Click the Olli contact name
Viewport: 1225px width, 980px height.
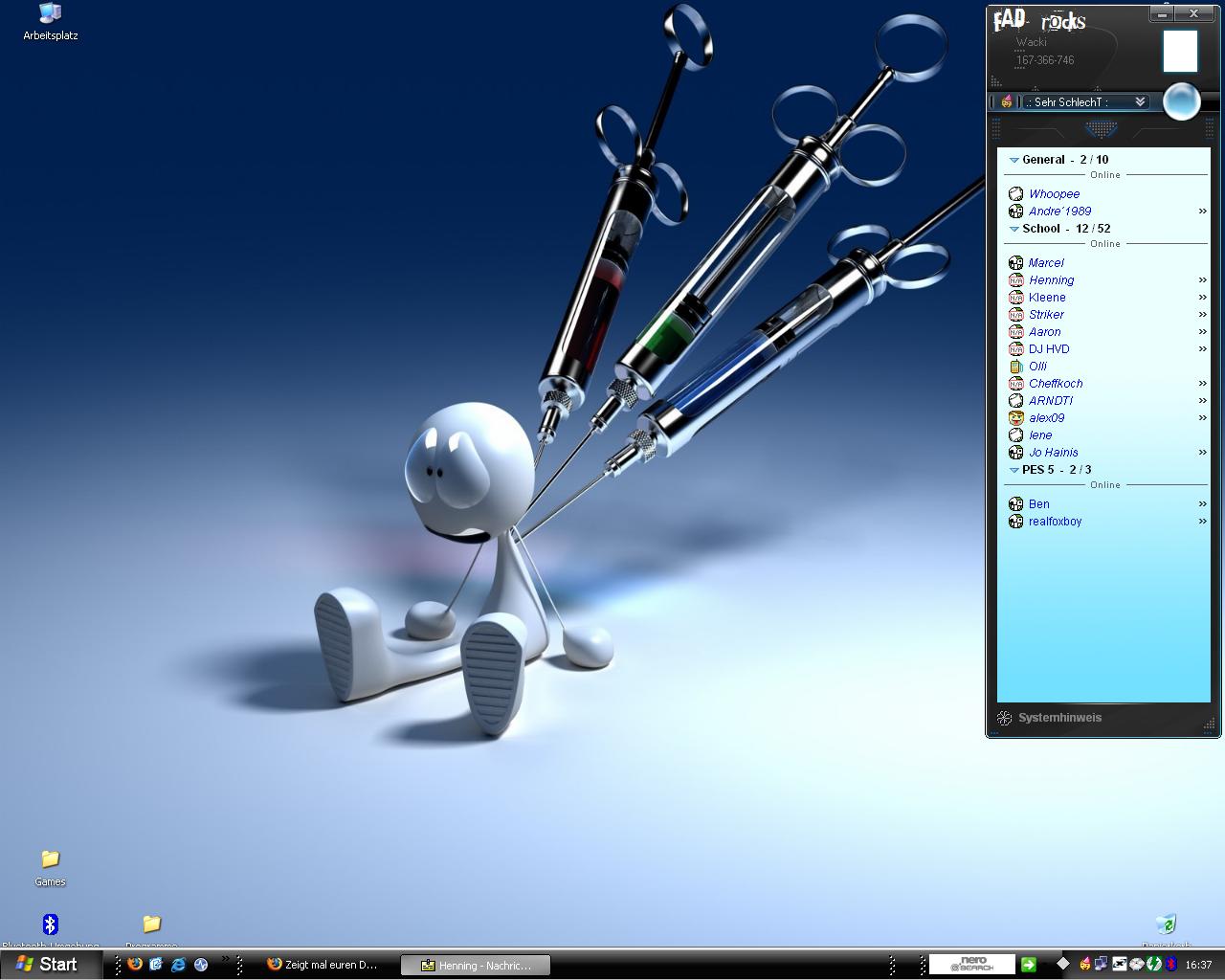pos(1037,367)
